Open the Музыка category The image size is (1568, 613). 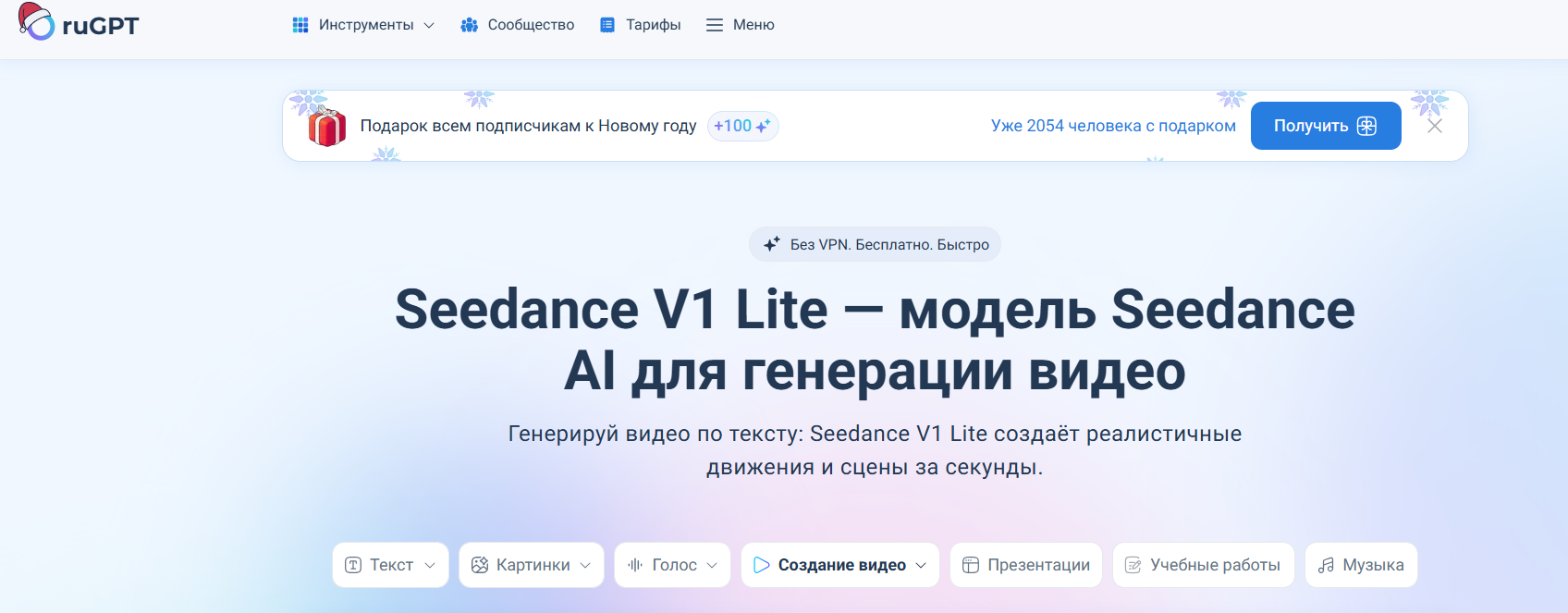1361,565
